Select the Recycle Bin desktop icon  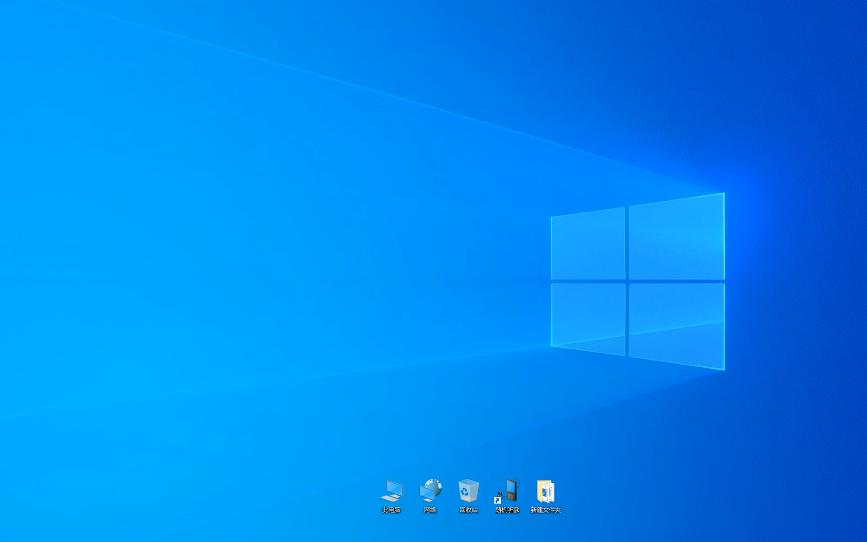pos(468,491)
